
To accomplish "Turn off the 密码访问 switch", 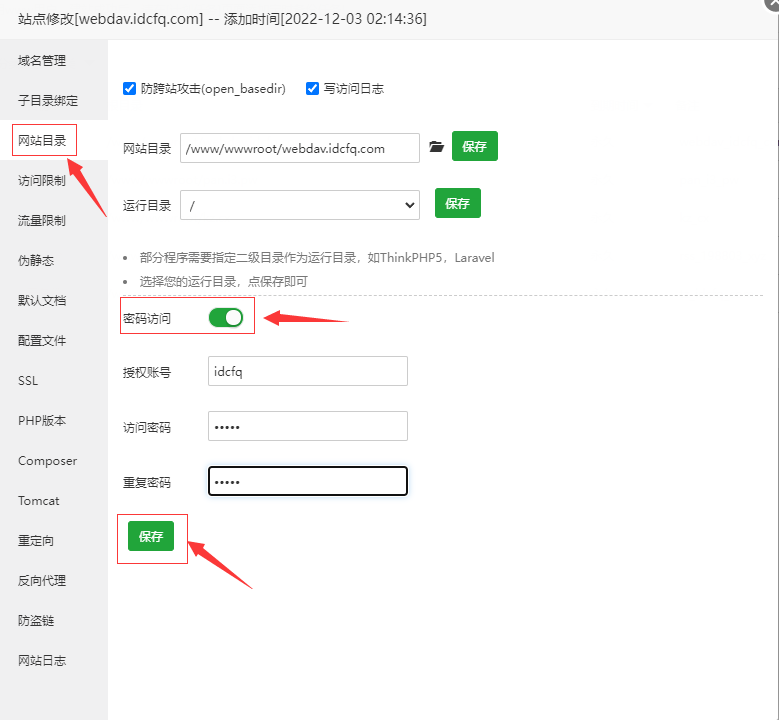I will coord(226,318).
